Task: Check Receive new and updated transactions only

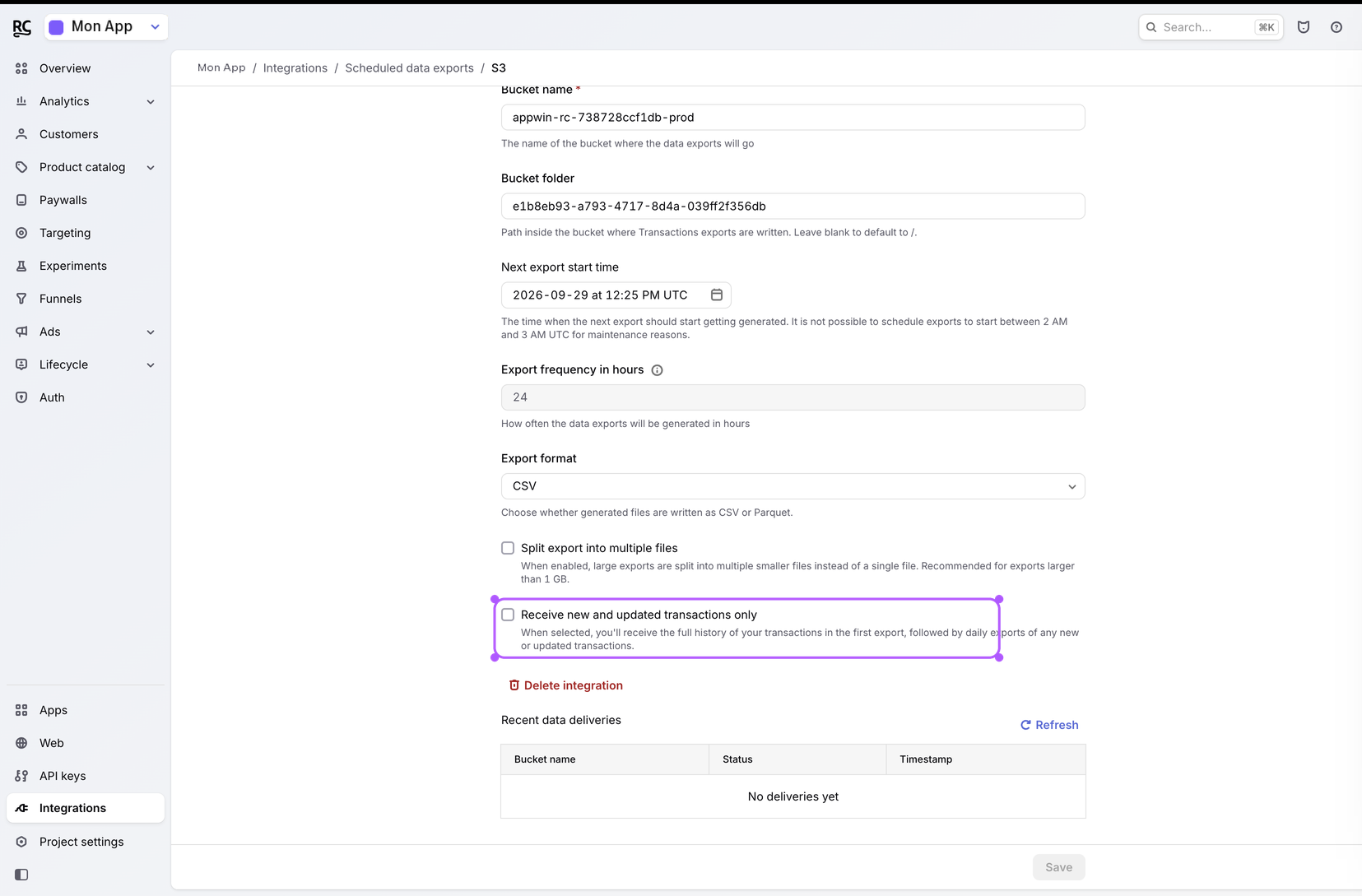Action: pyautogui.click(x=508, y=615)
